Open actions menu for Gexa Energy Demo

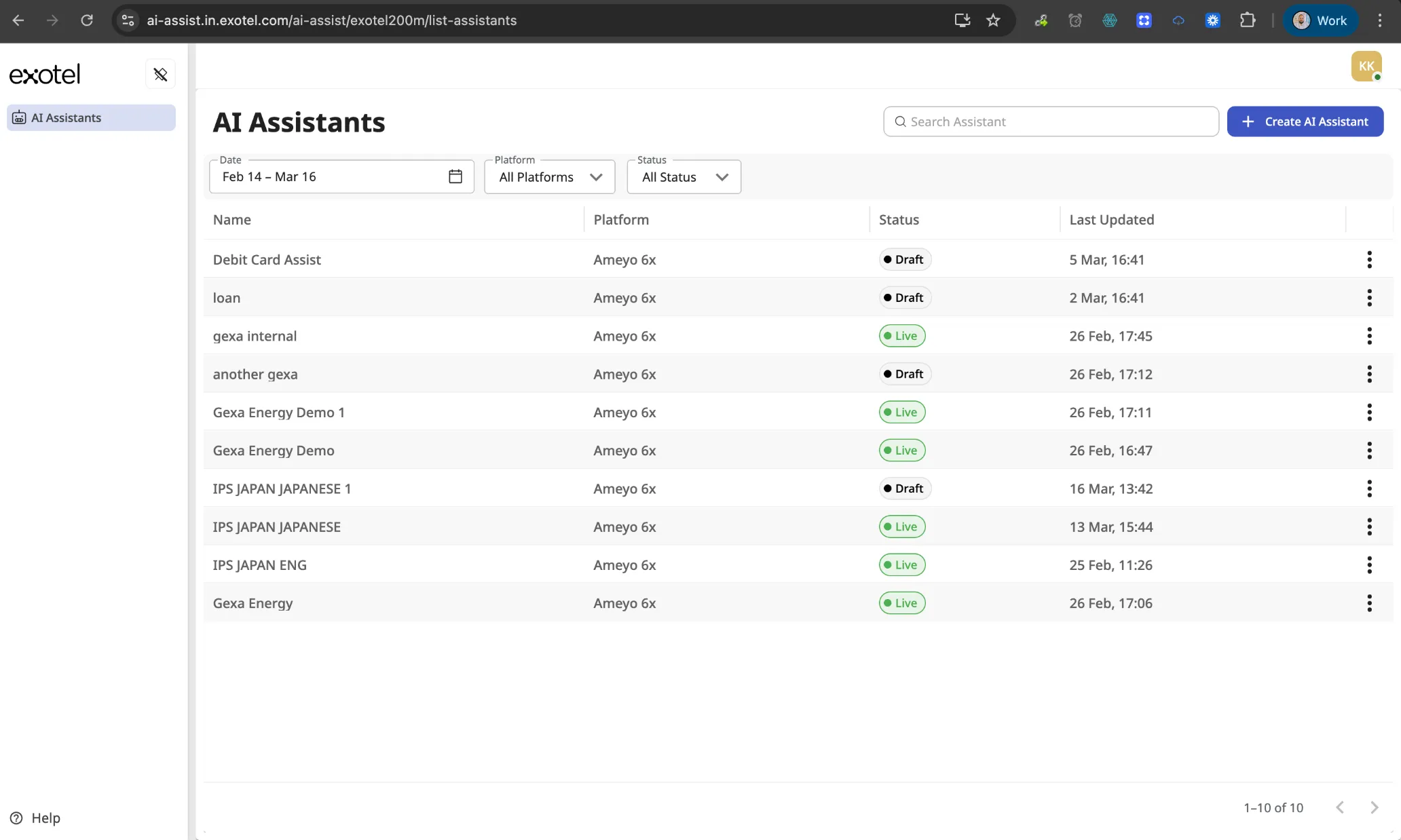point(1369,451)
